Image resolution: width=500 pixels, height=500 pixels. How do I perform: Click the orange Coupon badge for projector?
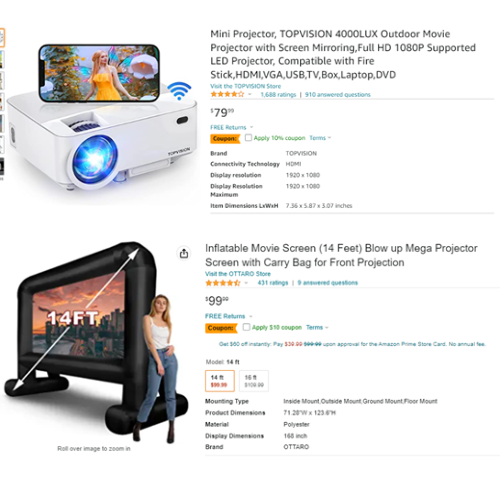225,138
